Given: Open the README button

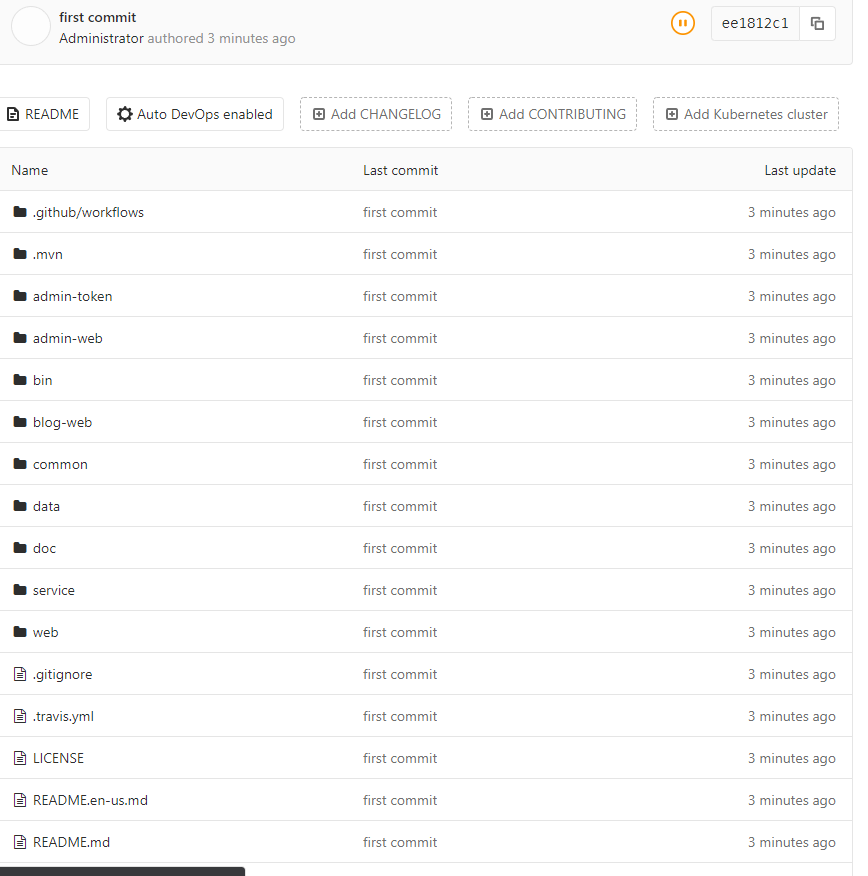Looking at the screenshot, I should point(43,114).
